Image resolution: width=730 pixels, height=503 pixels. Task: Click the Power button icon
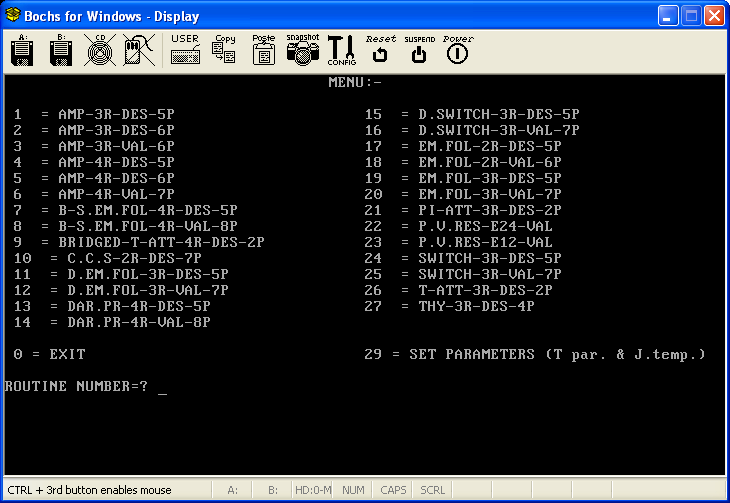click(458, 49)
